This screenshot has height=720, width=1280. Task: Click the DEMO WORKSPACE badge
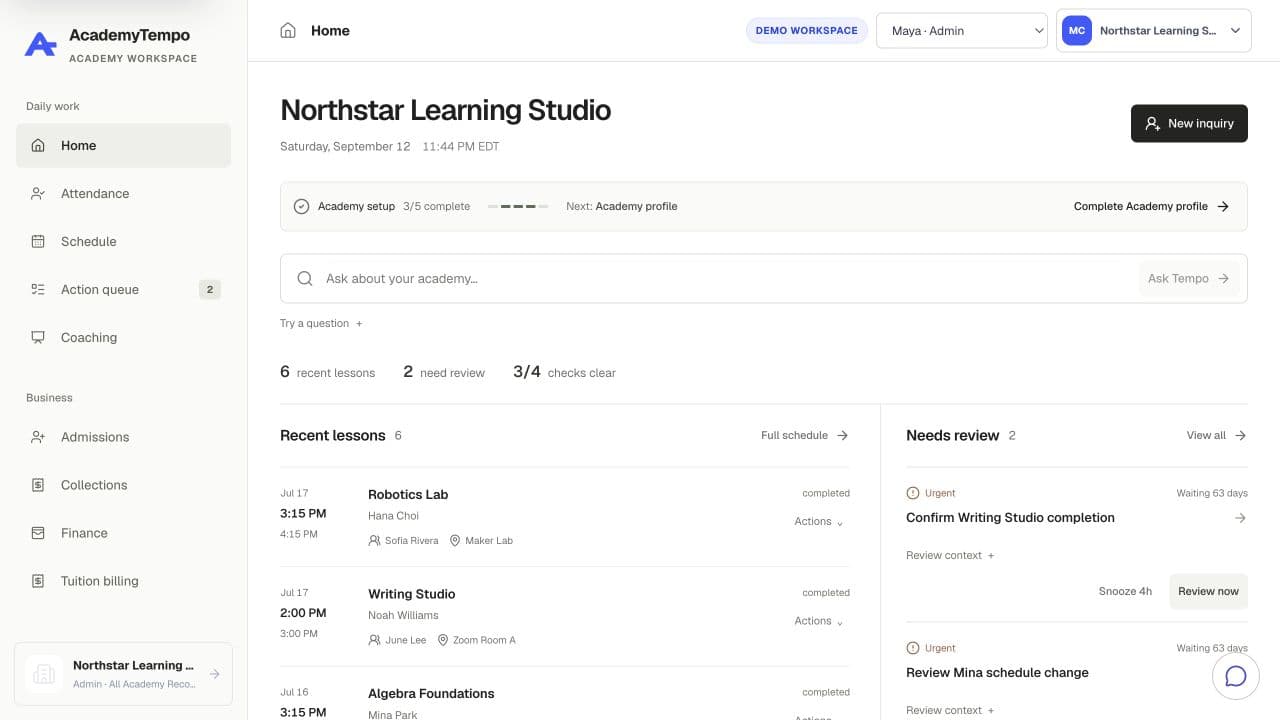point(806,31)
